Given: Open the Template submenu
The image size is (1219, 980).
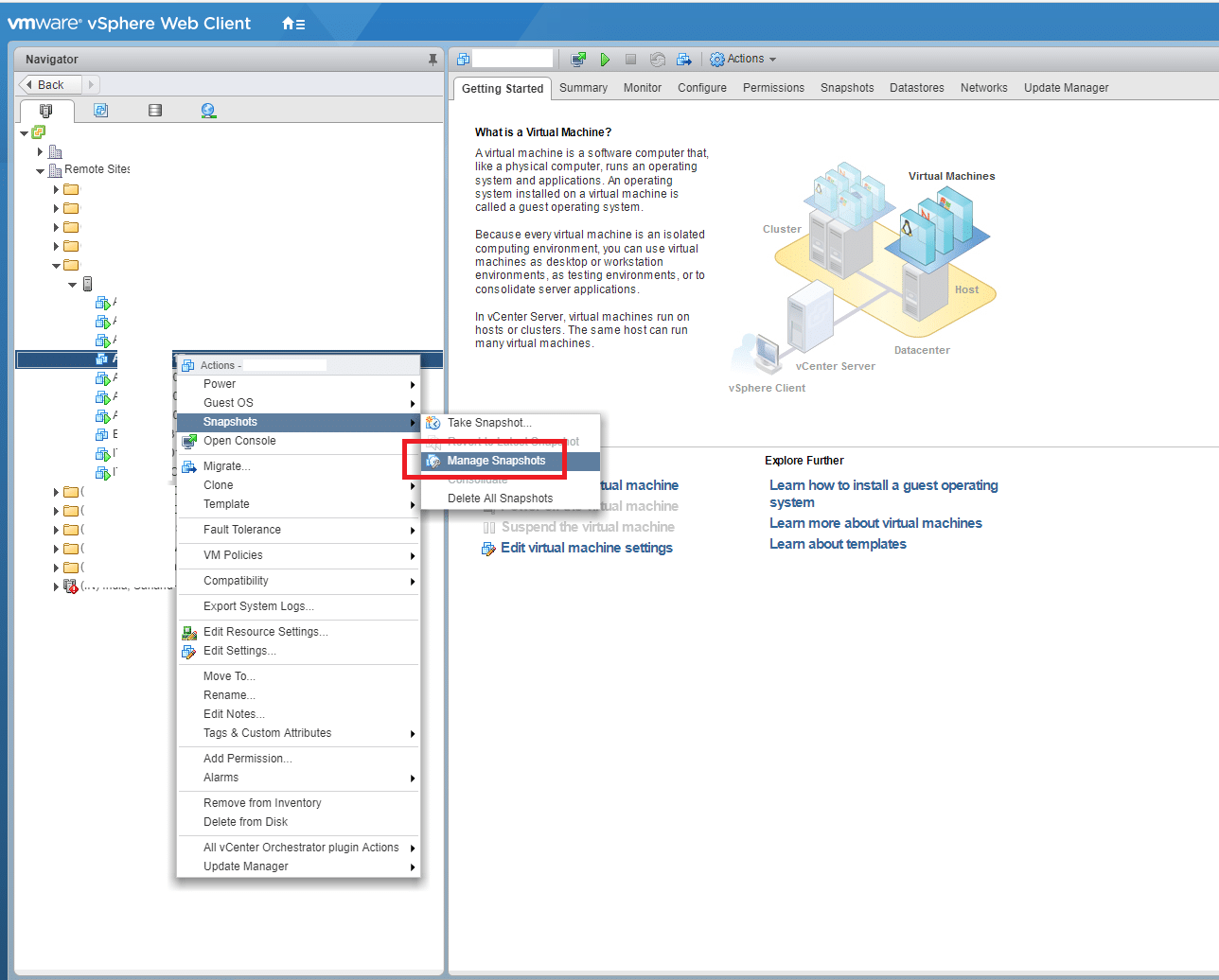Looking at the screenshot, I should coord(298,504).
